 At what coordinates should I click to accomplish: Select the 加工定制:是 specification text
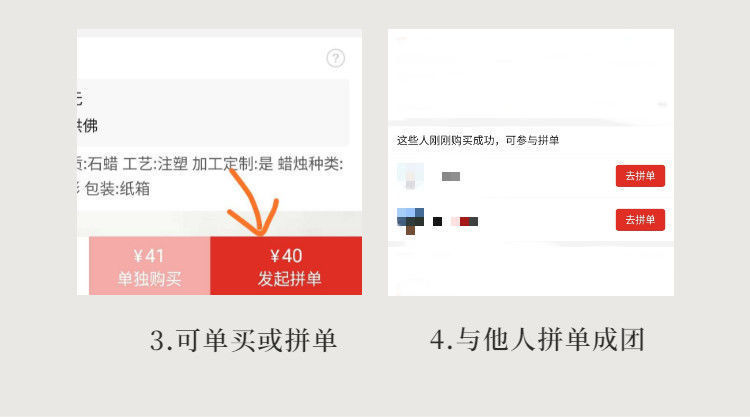point(232,164)
